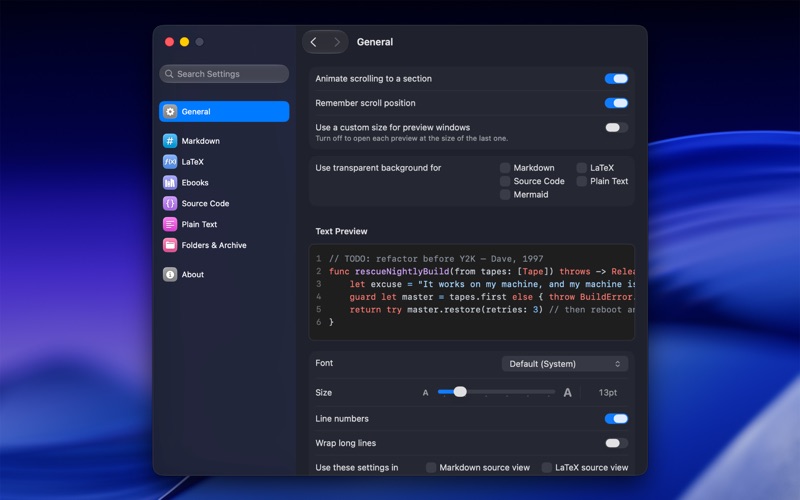800x500 pixels.
Task: Click 'Use transparent background for' label
Action: [x=378, y=168]
